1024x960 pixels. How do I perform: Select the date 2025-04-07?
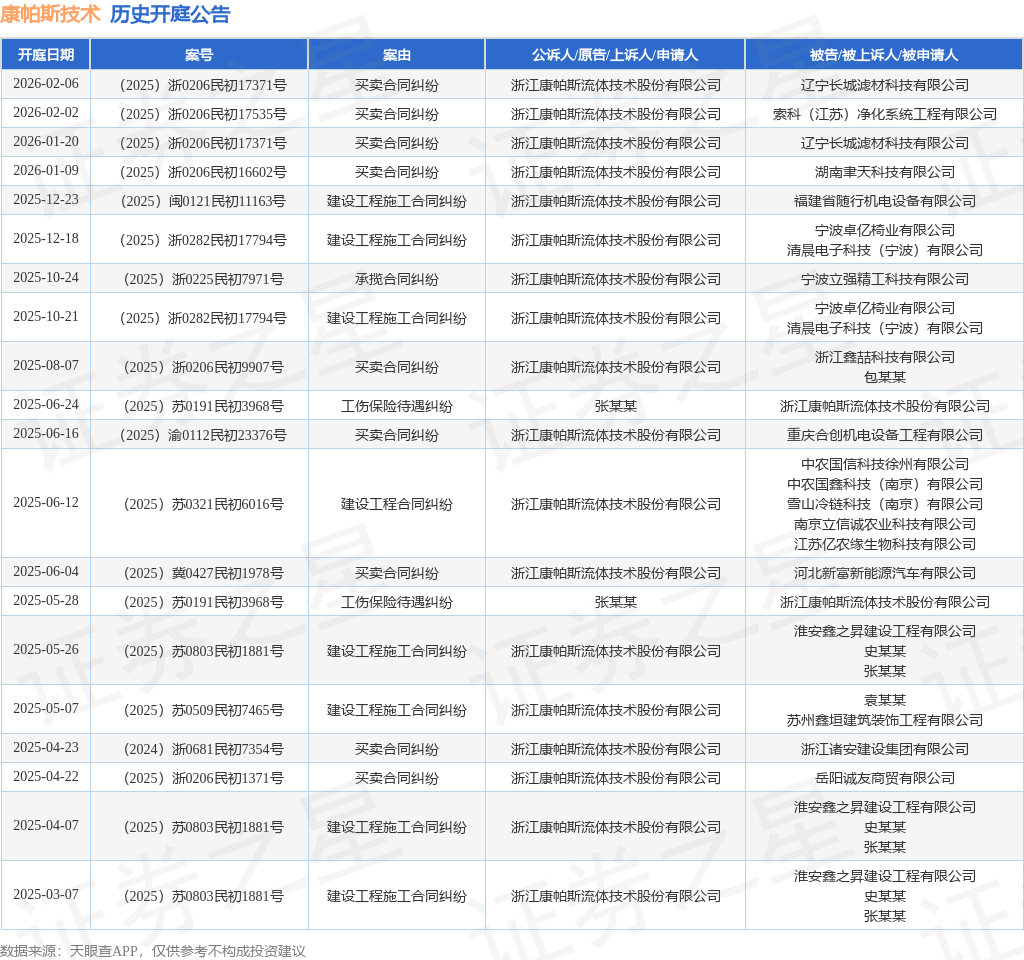click(46, 825)
